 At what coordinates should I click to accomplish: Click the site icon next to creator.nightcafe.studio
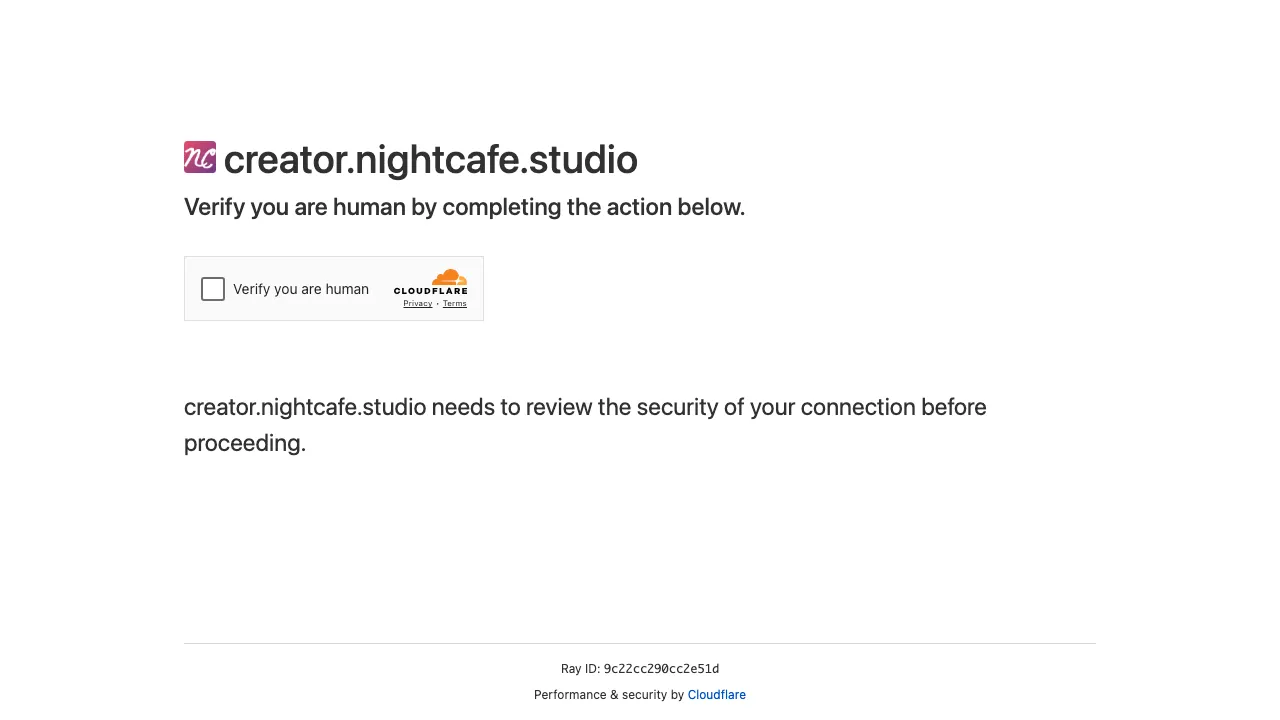click(x=200, y=157)
